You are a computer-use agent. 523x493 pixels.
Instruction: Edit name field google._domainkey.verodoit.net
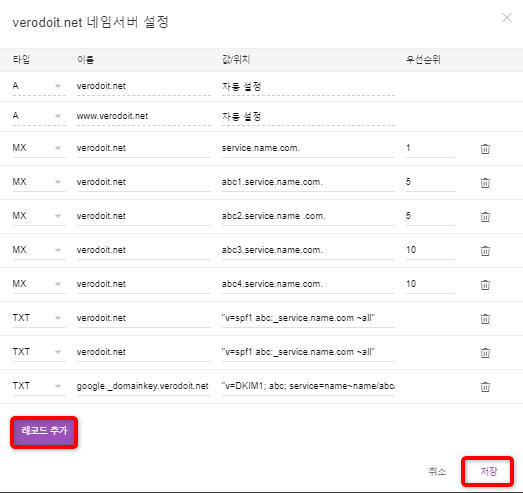143,386
